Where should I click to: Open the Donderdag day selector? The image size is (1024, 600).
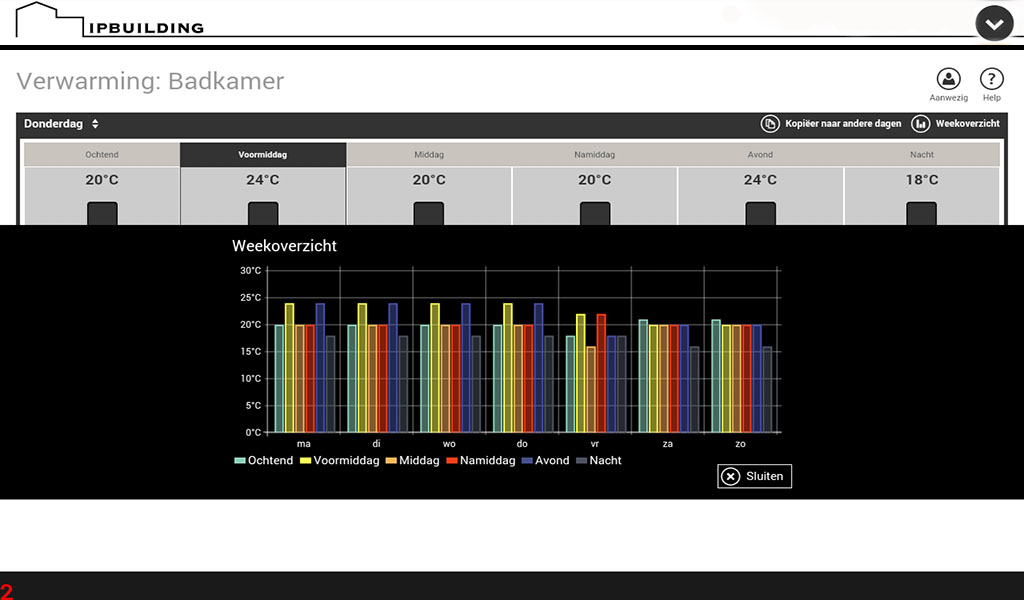pyautogui.click(x=61, y=123)
